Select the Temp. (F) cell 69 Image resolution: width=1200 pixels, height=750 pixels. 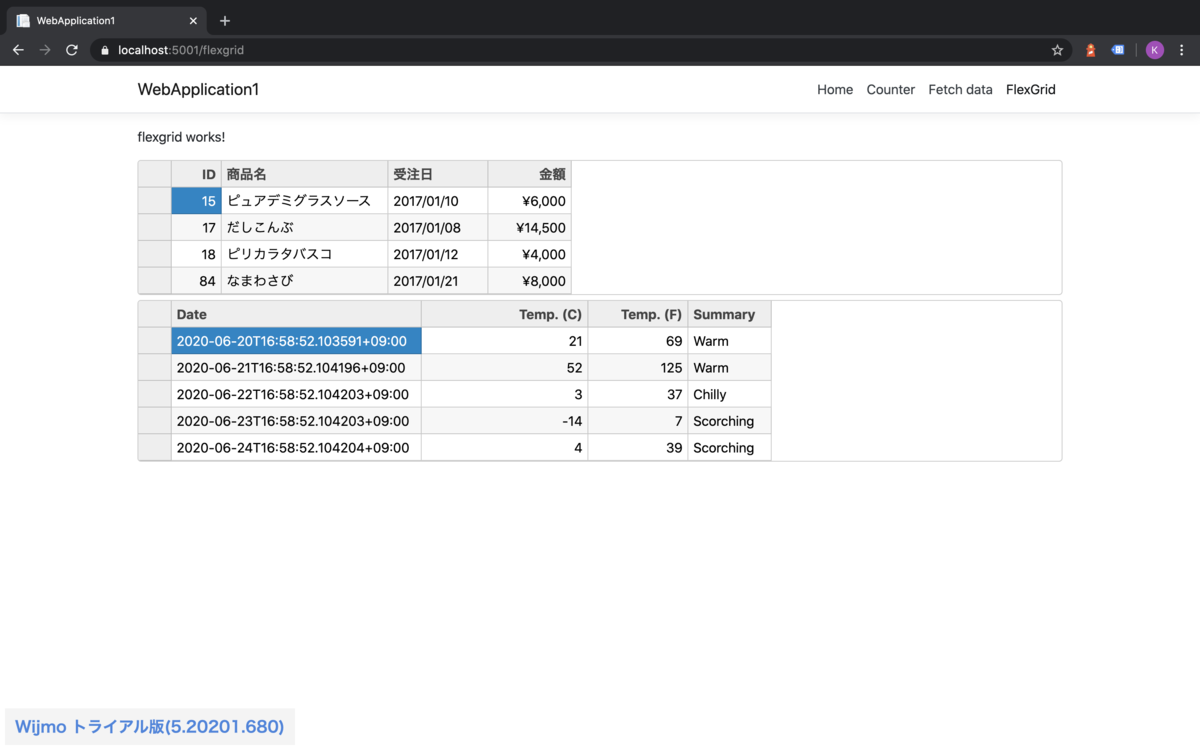click(x=638, y=341)
